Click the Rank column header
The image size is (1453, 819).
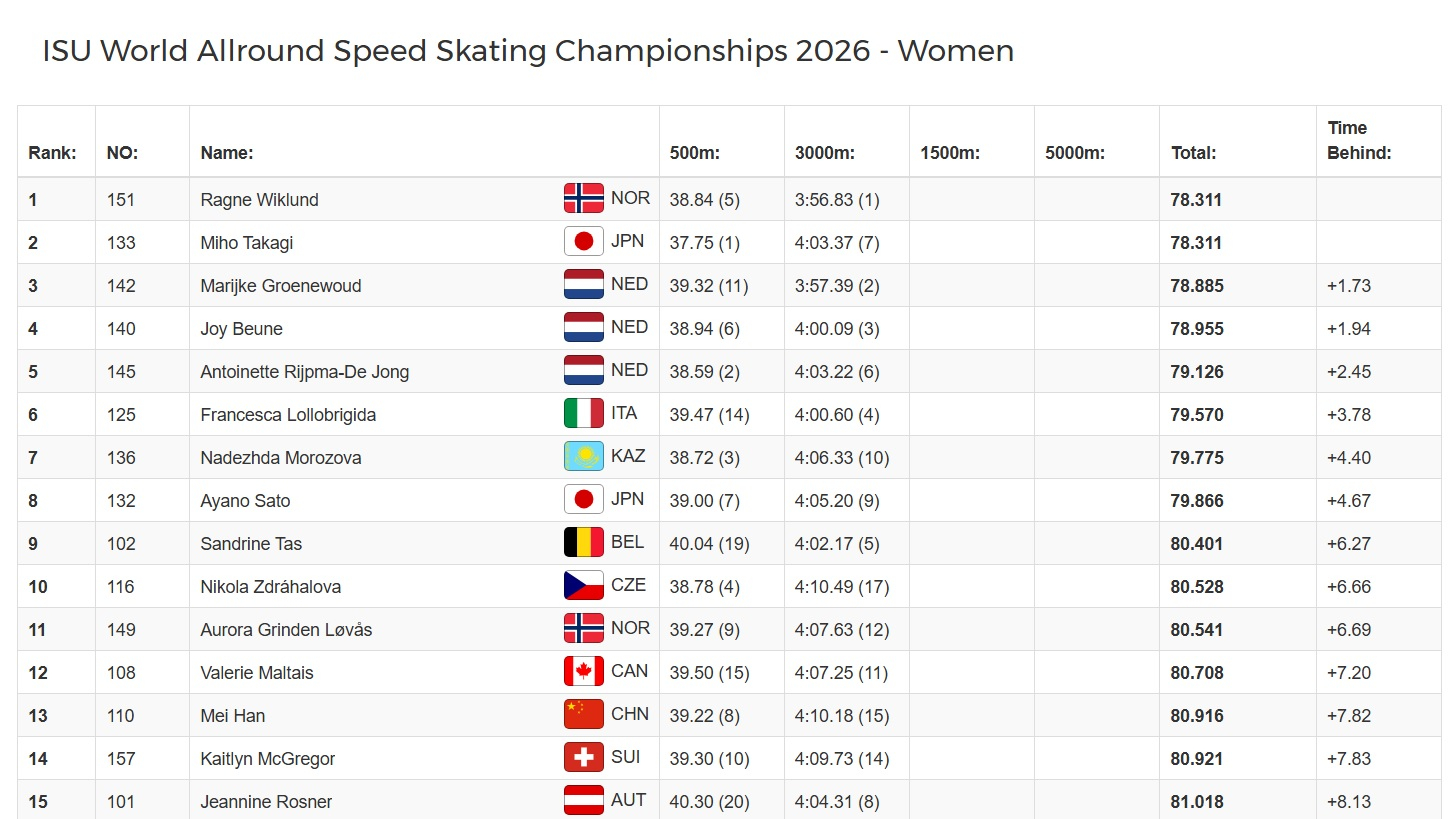coord(52,153)
